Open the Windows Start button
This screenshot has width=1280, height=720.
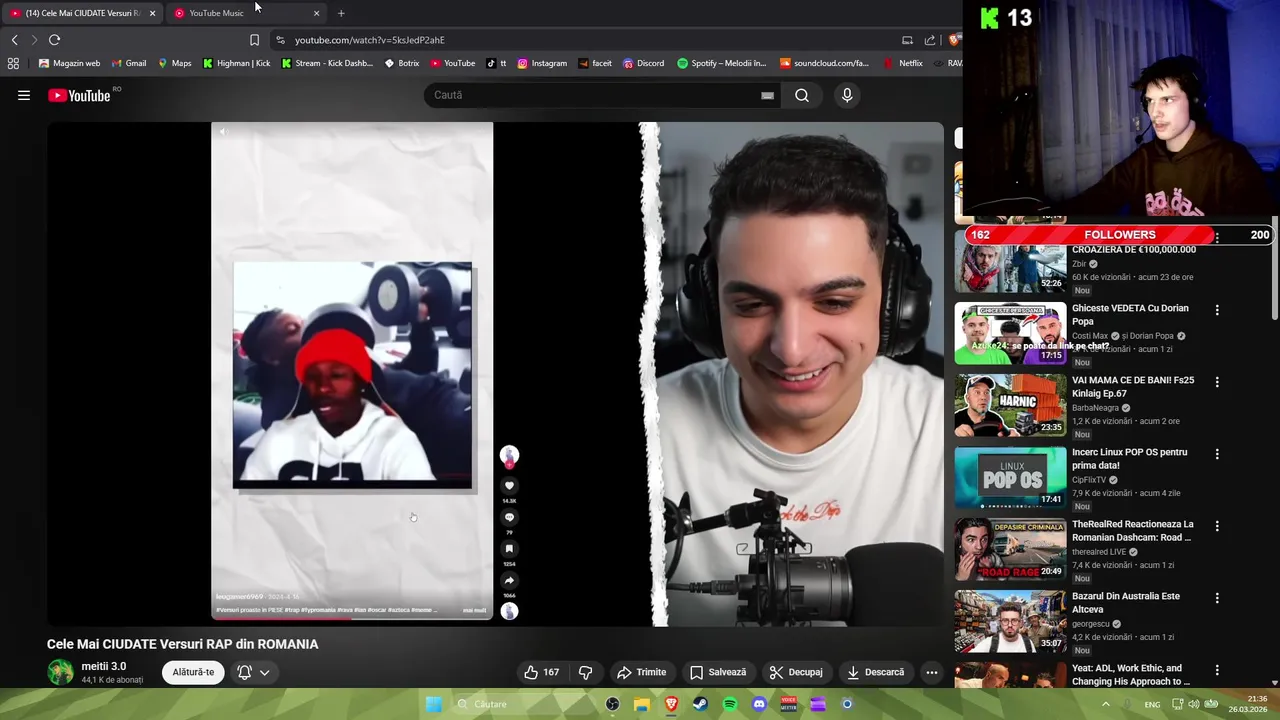point(433,704)
